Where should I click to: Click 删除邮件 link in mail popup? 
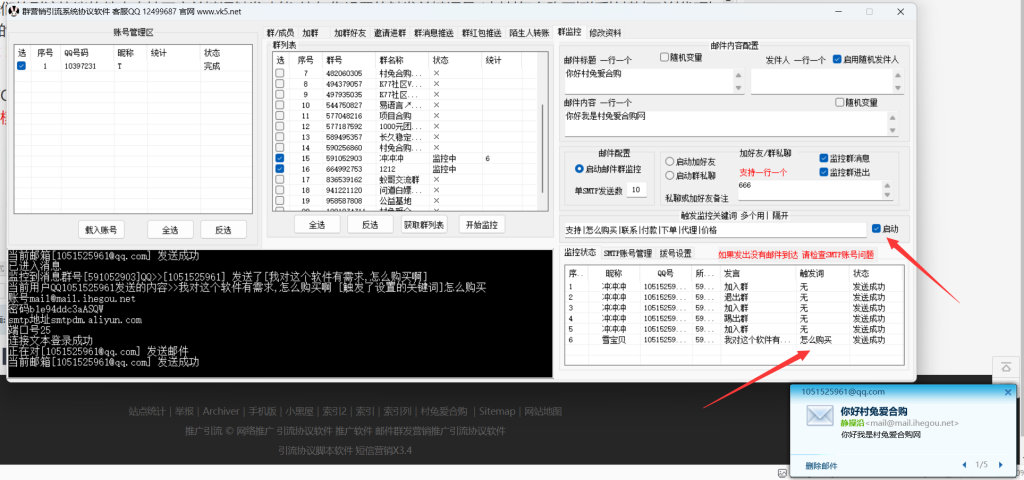pos(822,465)
